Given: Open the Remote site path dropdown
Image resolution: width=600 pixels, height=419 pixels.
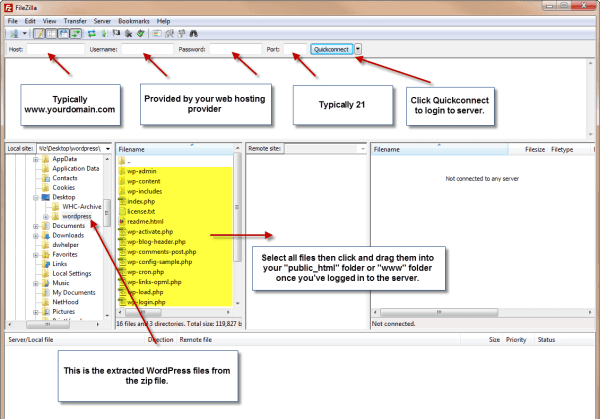Looking at the screenshot, I should (x=363, y=148).
